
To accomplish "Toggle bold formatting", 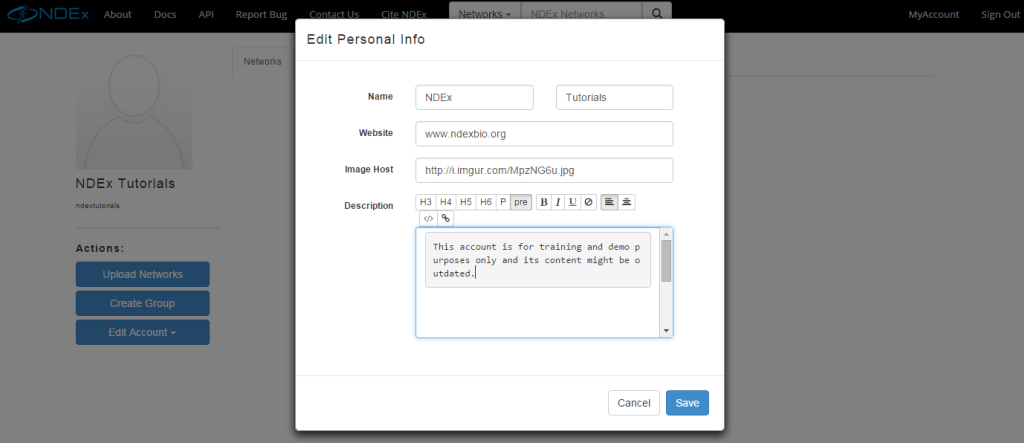I will pos(544,203).
